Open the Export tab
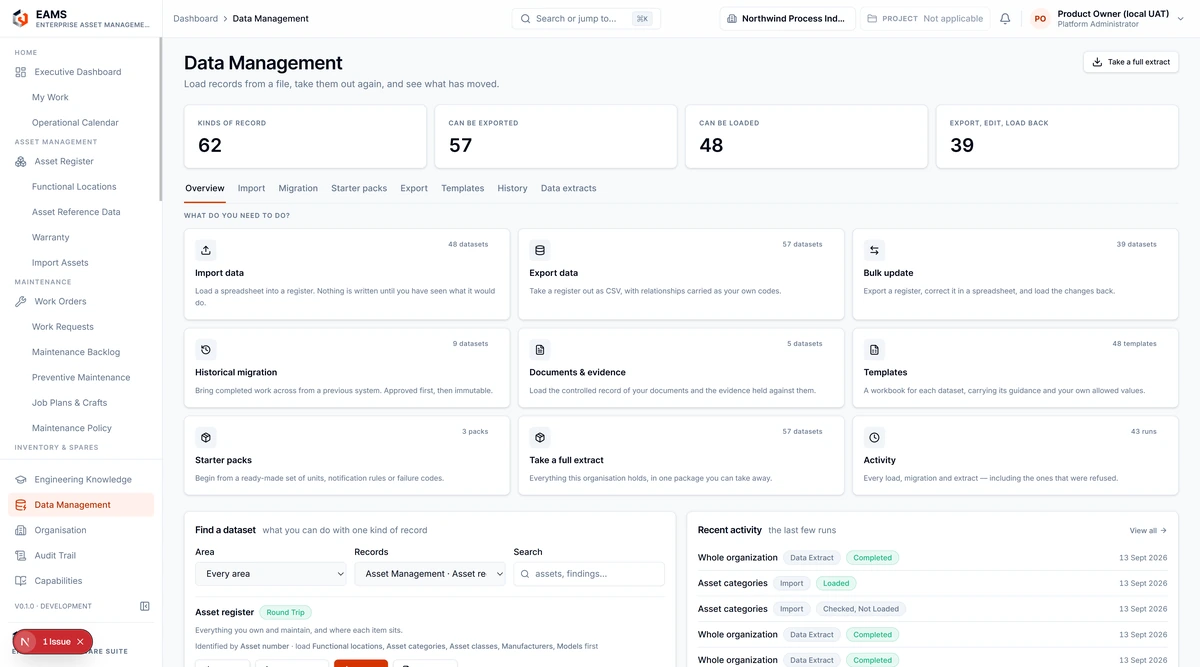Image resolution: width=1200 pixels, height=667 pixels. coord(414,188)
